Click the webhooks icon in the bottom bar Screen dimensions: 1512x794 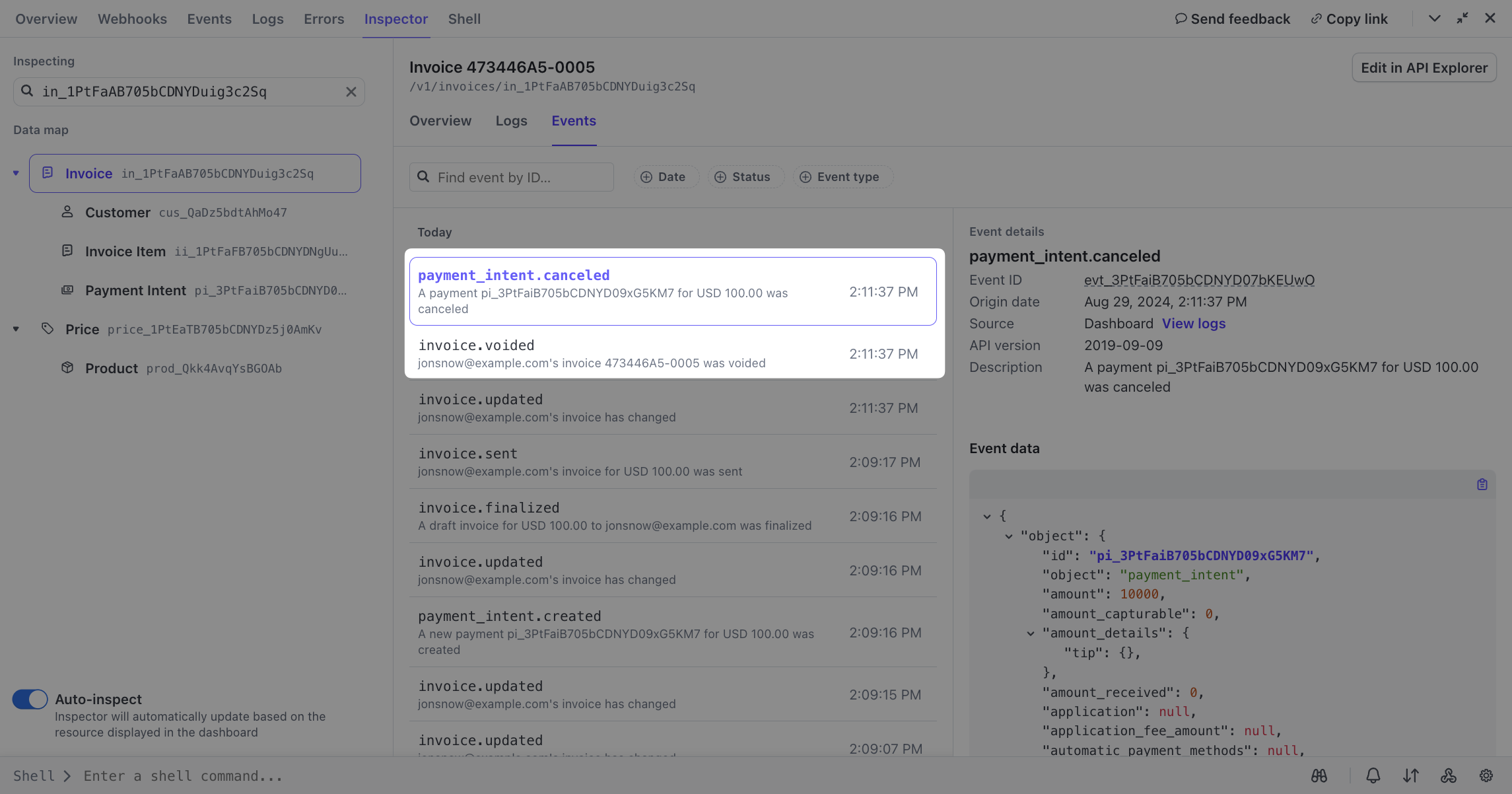click(x=1449, y=776)
